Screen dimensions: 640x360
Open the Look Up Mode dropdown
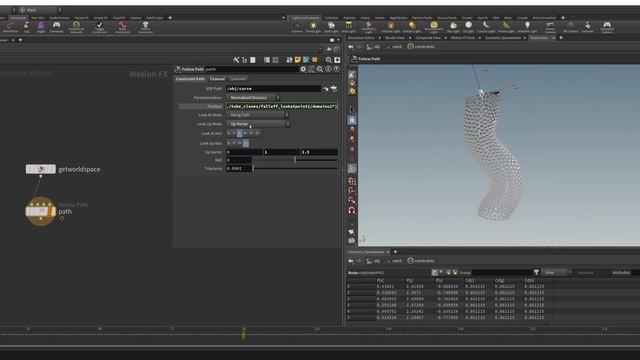click(258, 124)
